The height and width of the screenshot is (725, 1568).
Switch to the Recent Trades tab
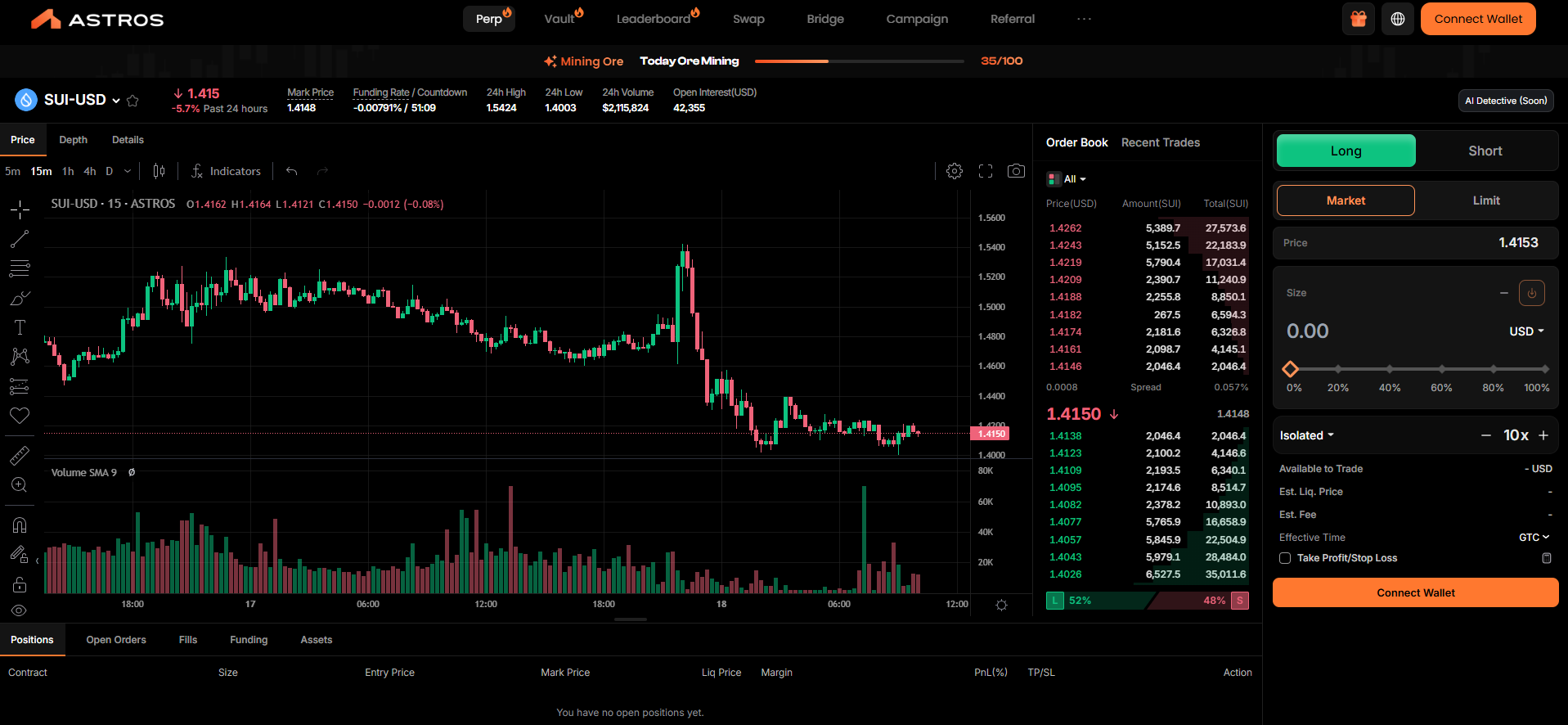pos(1160,142)
